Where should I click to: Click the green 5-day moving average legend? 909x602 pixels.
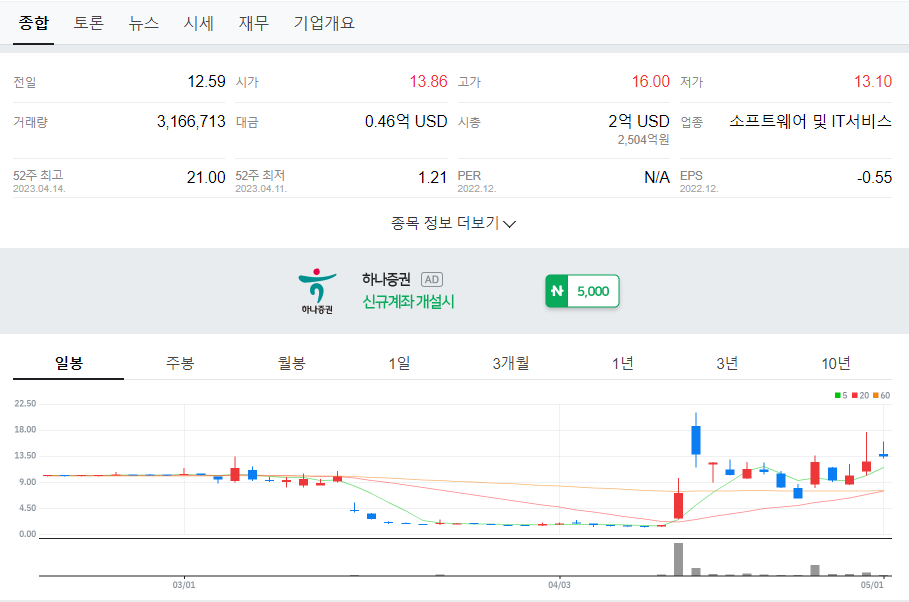[841, 394]
